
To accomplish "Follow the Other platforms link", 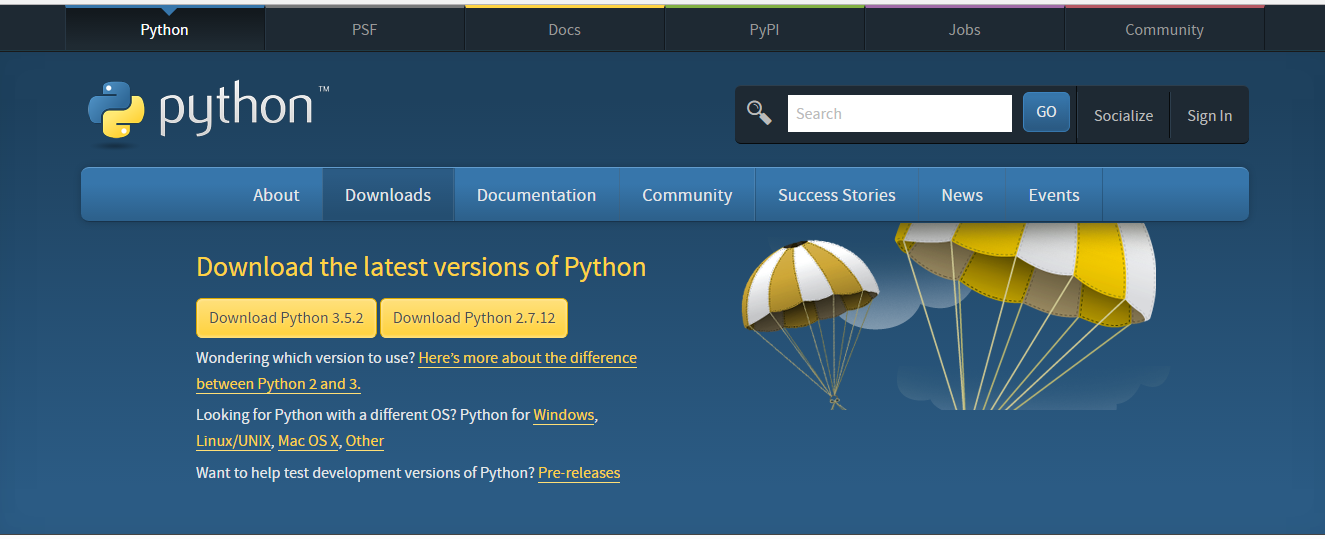I will pyautogui.click(x=365, y=441).
